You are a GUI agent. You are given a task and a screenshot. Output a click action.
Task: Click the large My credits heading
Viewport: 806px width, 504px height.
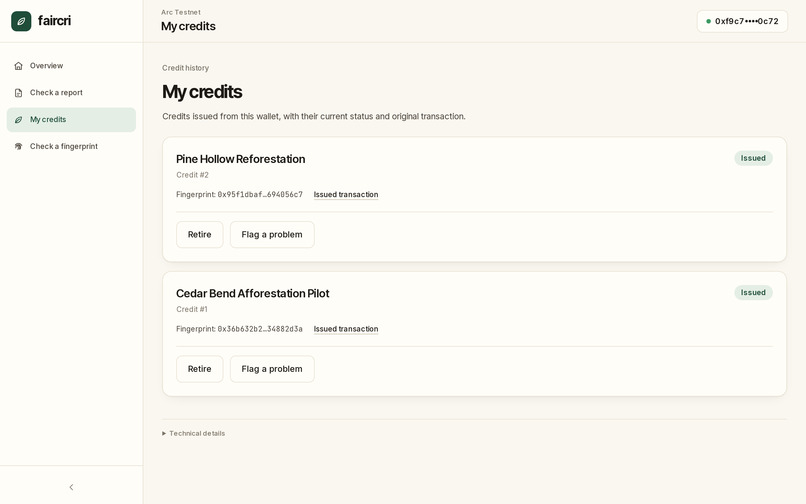(202, 92)
